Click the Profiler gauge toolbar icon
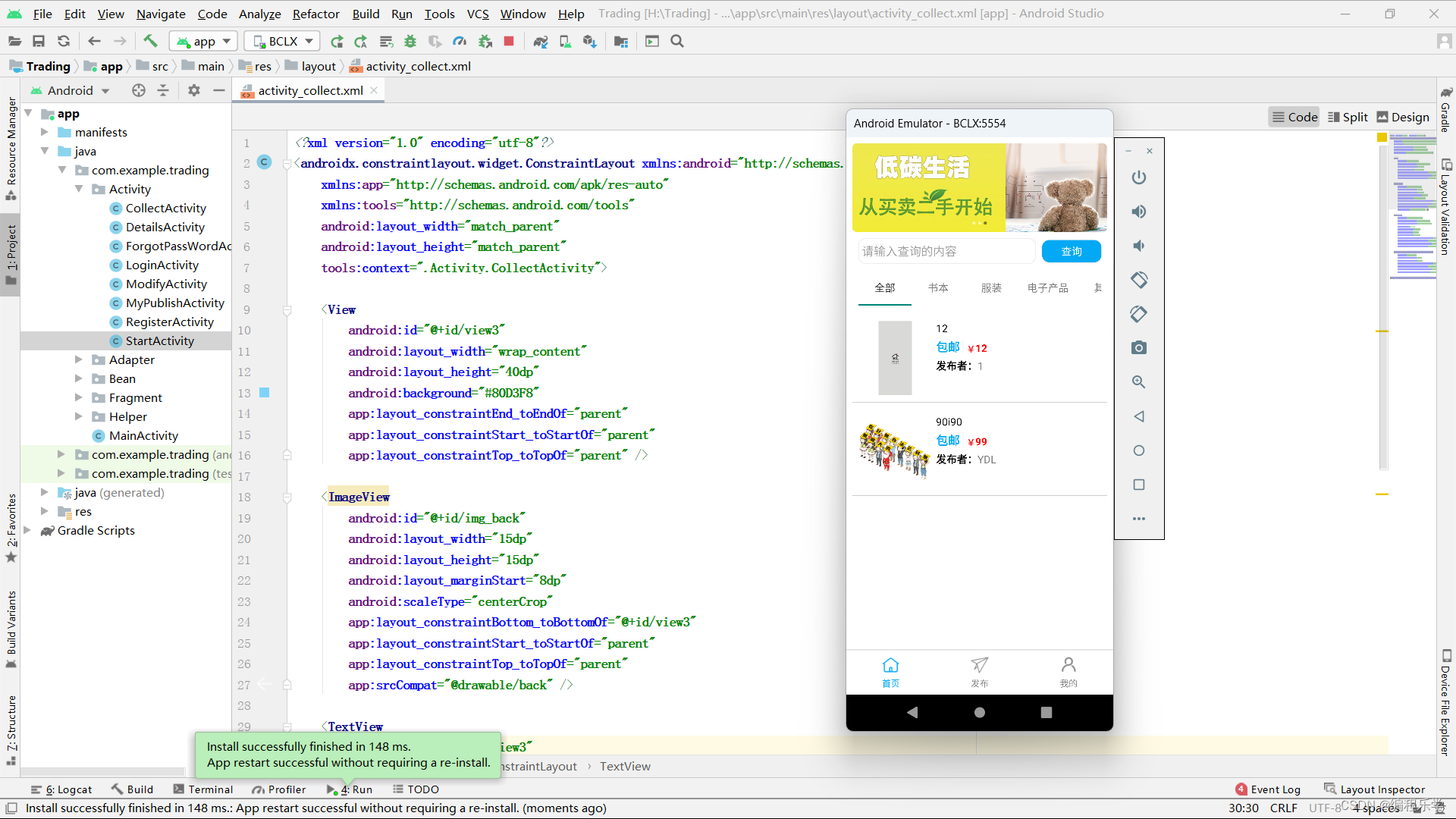Viewport: 1456px width, 819px height. point(460,41)
